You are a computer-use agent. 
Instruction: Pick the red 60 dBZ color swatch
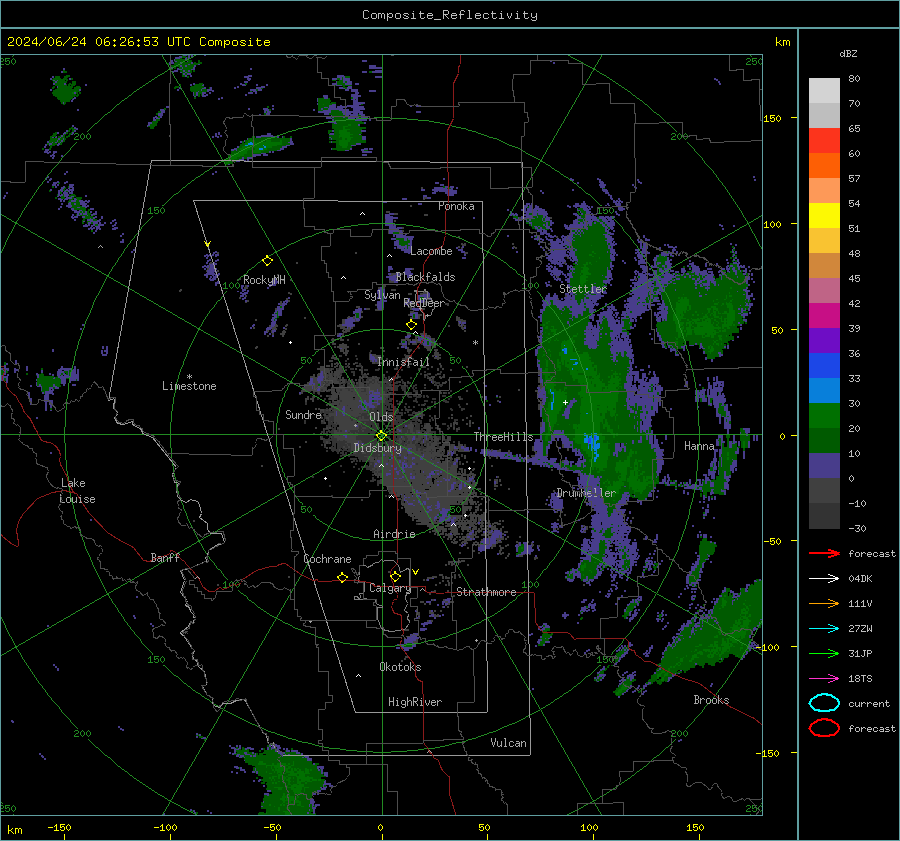pos(824,140)
